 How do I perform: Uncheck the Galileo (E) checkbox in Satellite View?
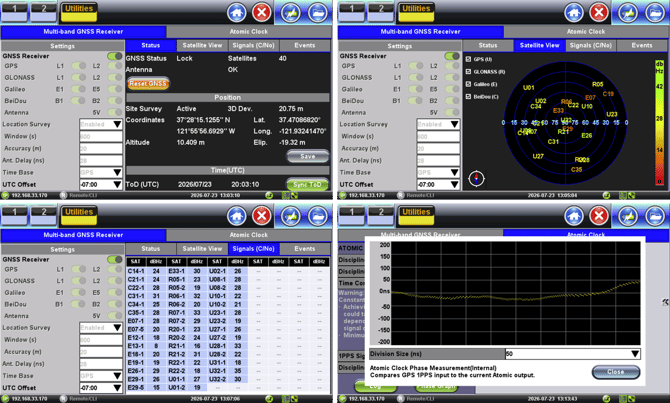pos(468,84)
